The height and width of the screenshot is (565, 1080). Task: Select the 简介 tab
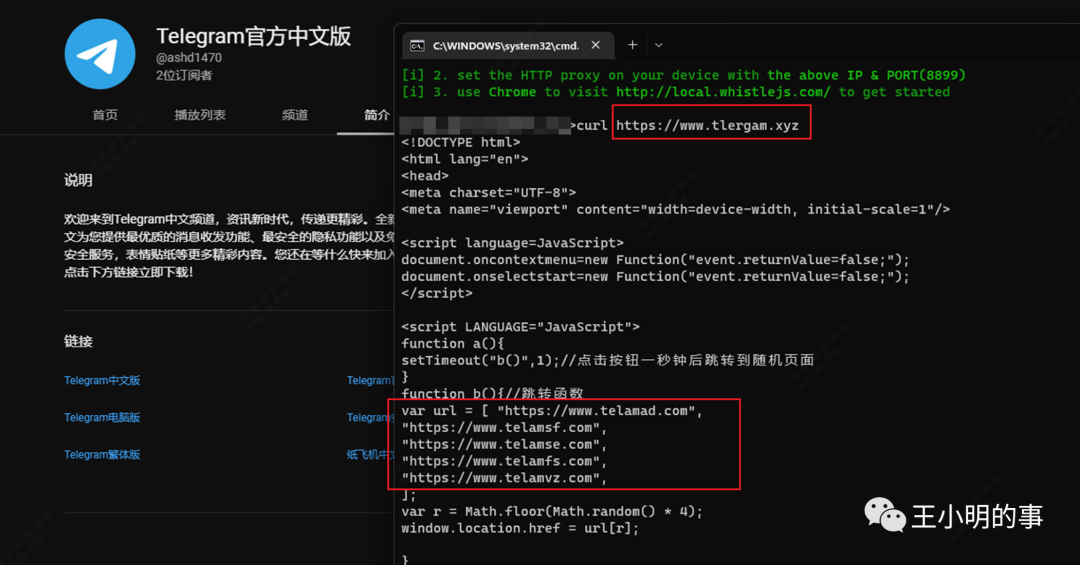tap(376, 115)
